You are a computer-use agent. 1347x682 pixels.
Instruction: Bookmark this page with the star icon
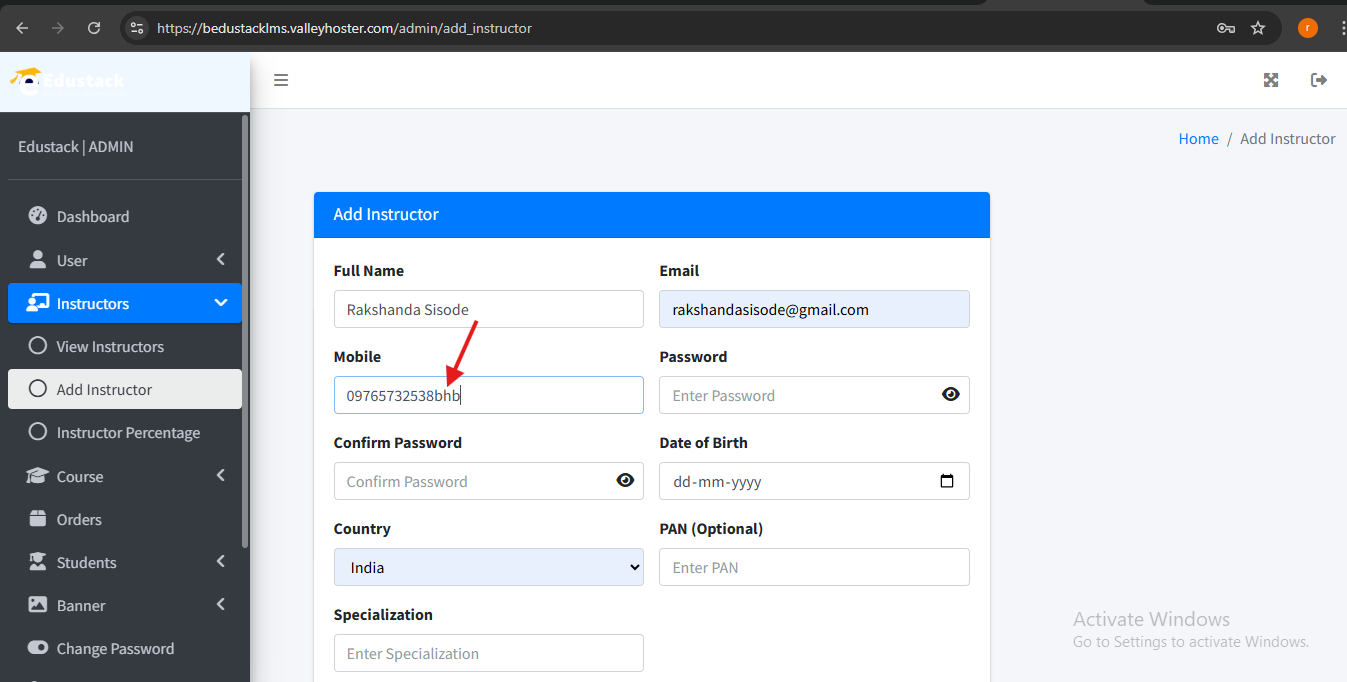pos(1258,28)
